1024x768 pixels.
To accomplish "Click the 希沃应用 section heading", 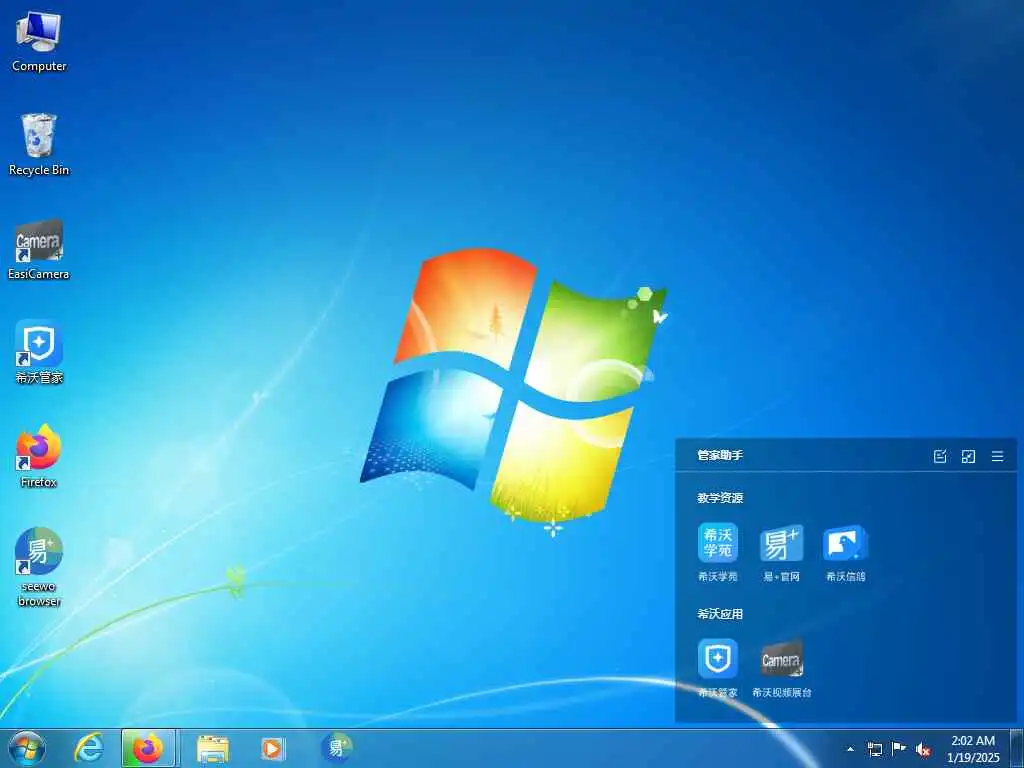I will tap(720, 614).
